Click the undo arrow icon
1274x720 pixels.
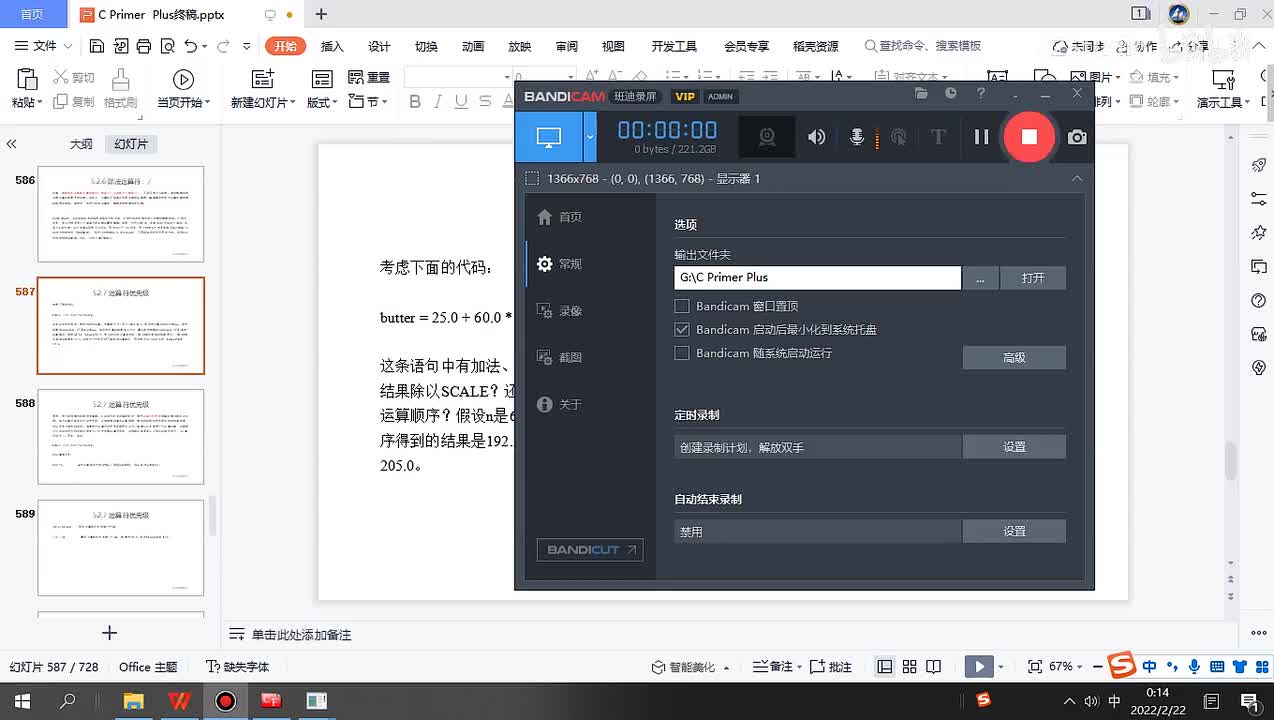190,46
